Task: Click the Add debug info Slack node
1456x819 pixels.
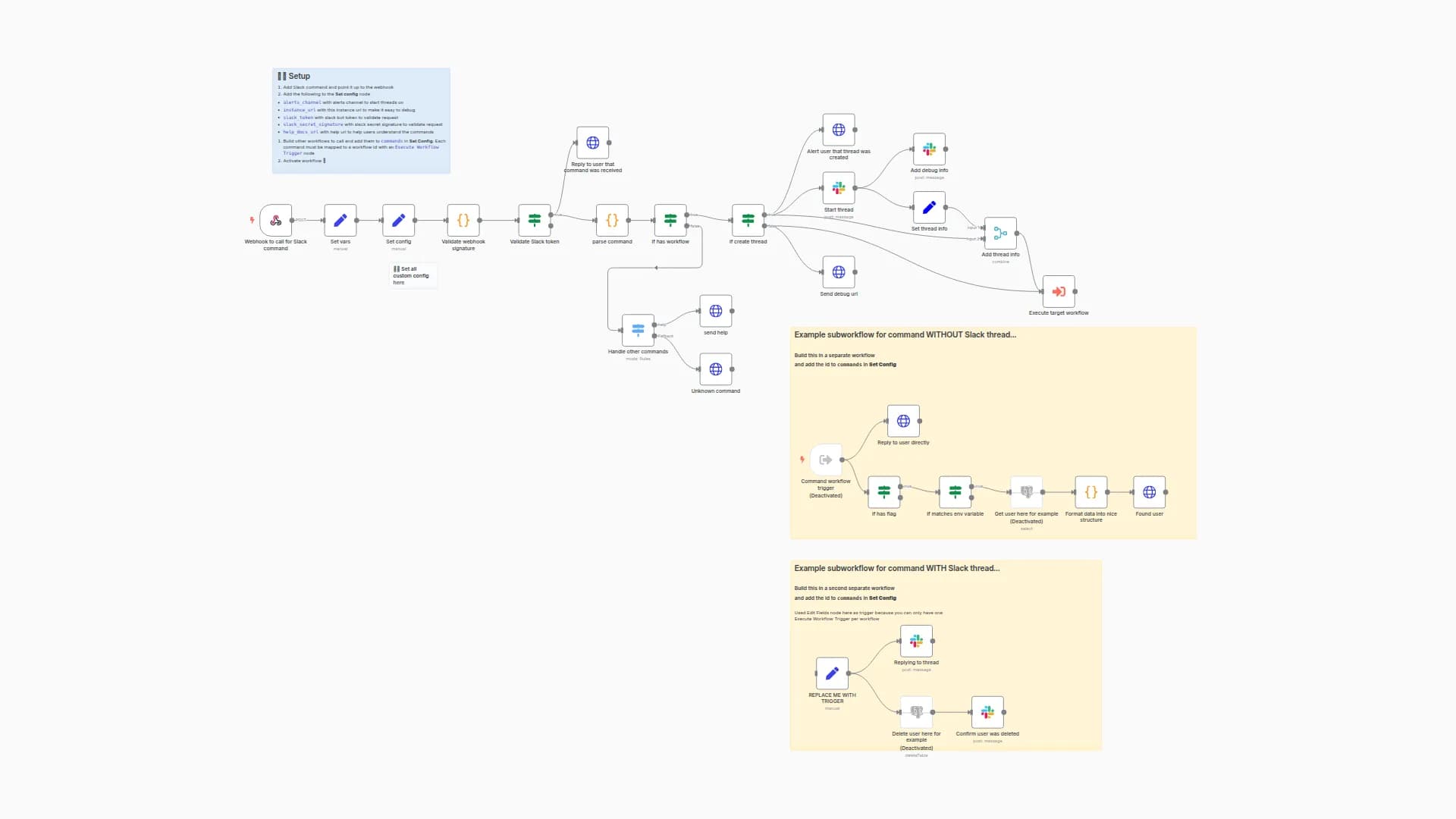Action: (929, 149)
